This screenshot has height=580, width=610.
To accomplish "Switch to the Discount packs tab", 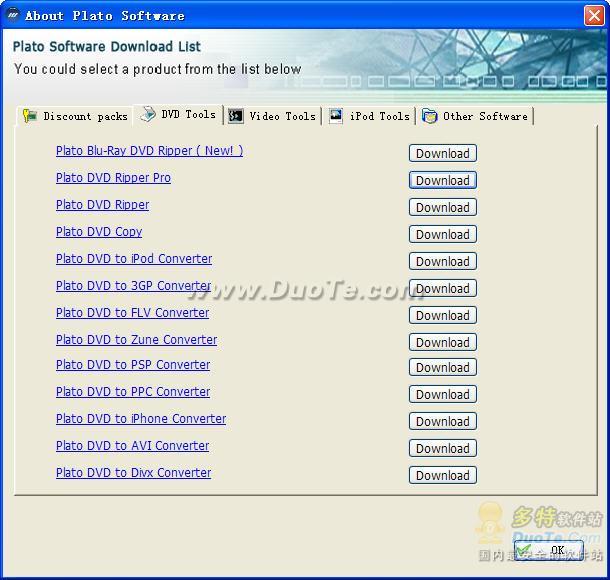I will coord(74,116).
